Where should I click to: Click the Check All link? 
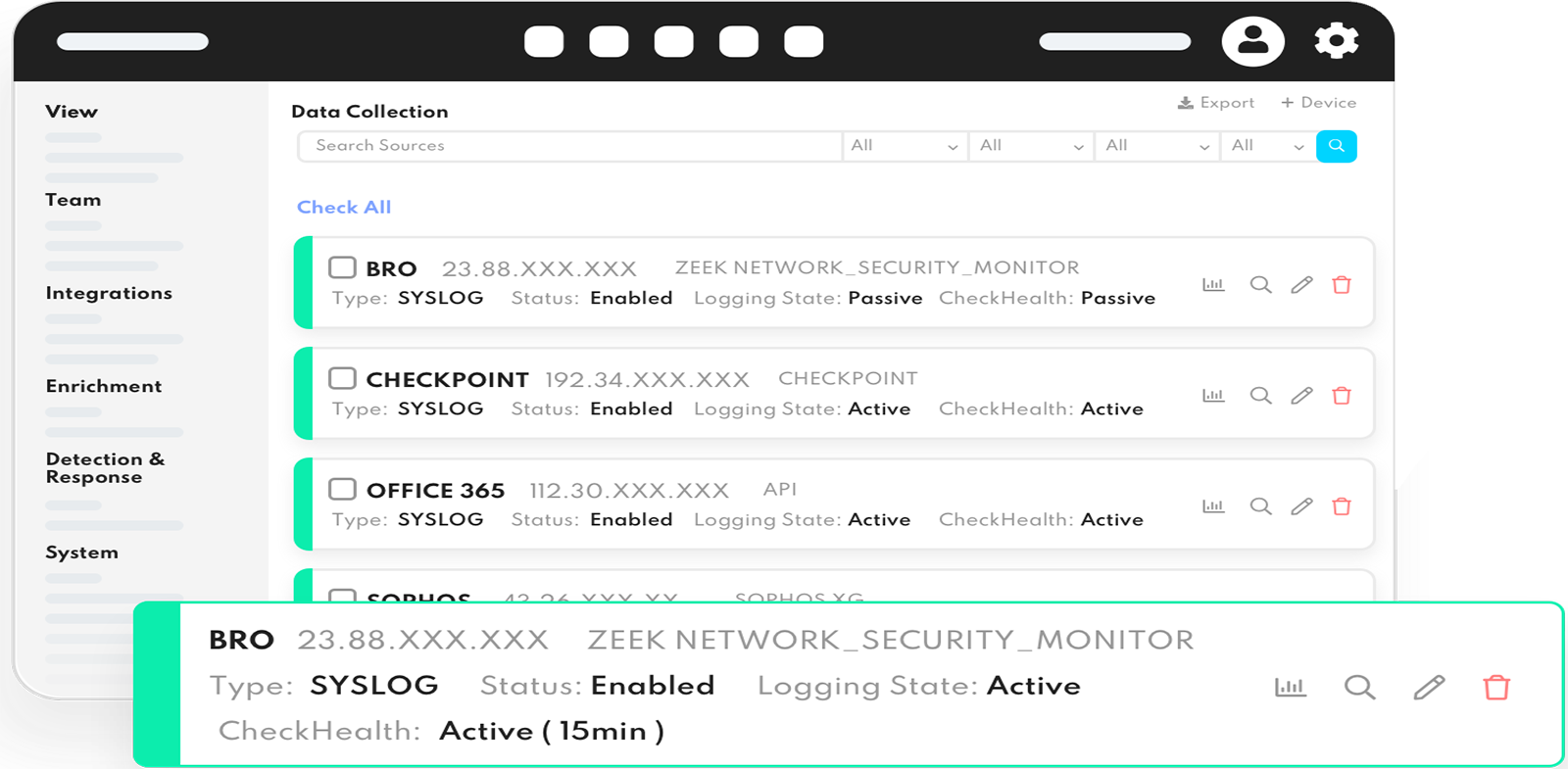coord(344,208)
